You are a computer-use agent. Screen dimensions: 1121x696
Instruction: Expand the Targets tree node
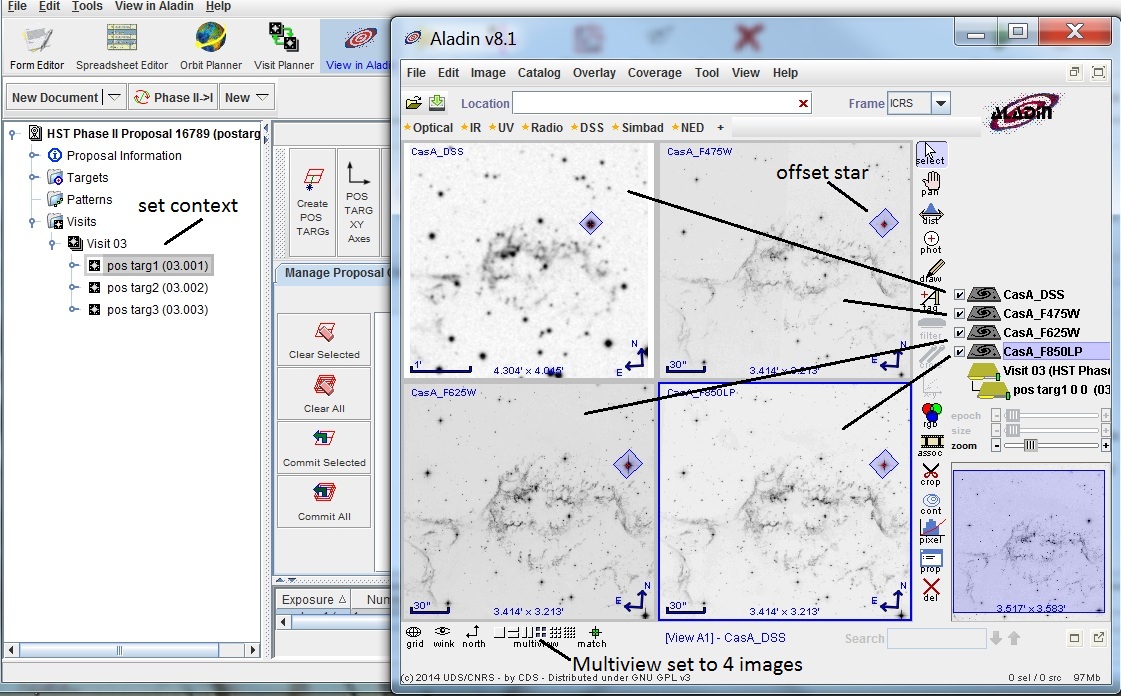pyautogui.click(x=34, y=177)
